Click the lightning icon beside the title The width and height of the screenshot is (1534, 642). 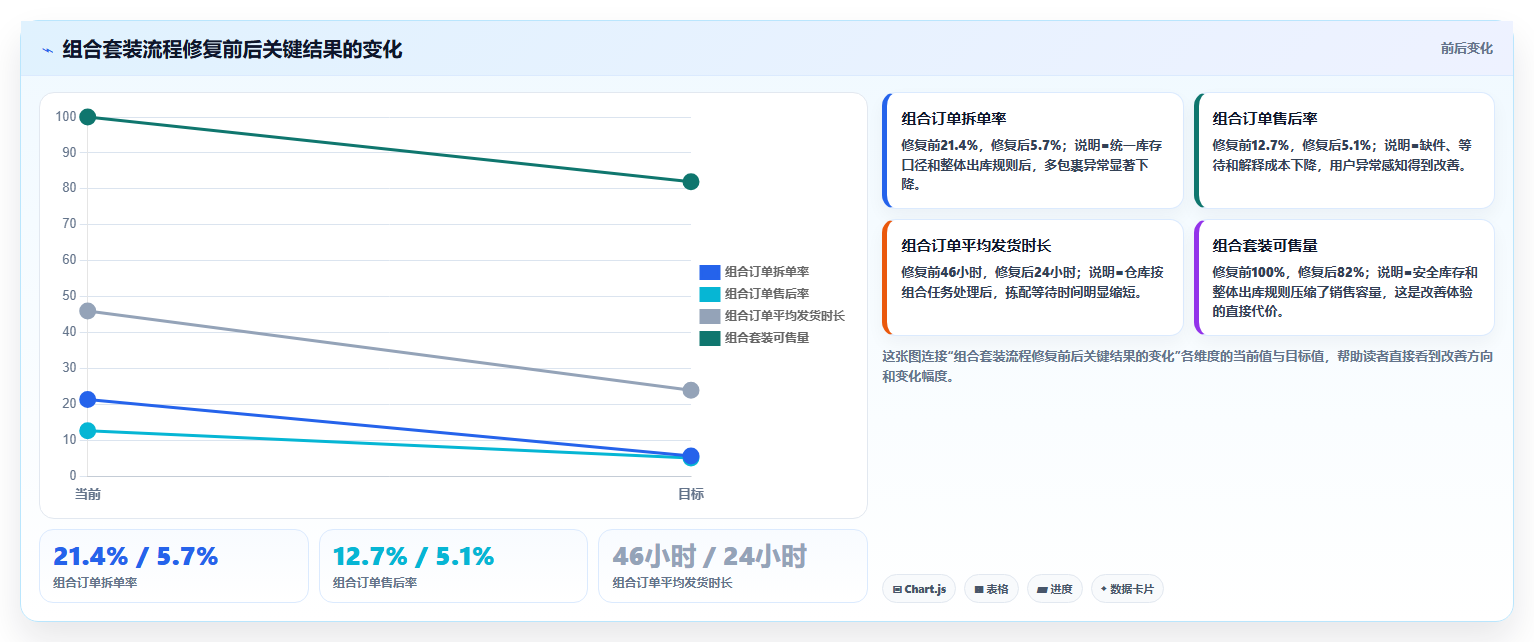[47, 50]
